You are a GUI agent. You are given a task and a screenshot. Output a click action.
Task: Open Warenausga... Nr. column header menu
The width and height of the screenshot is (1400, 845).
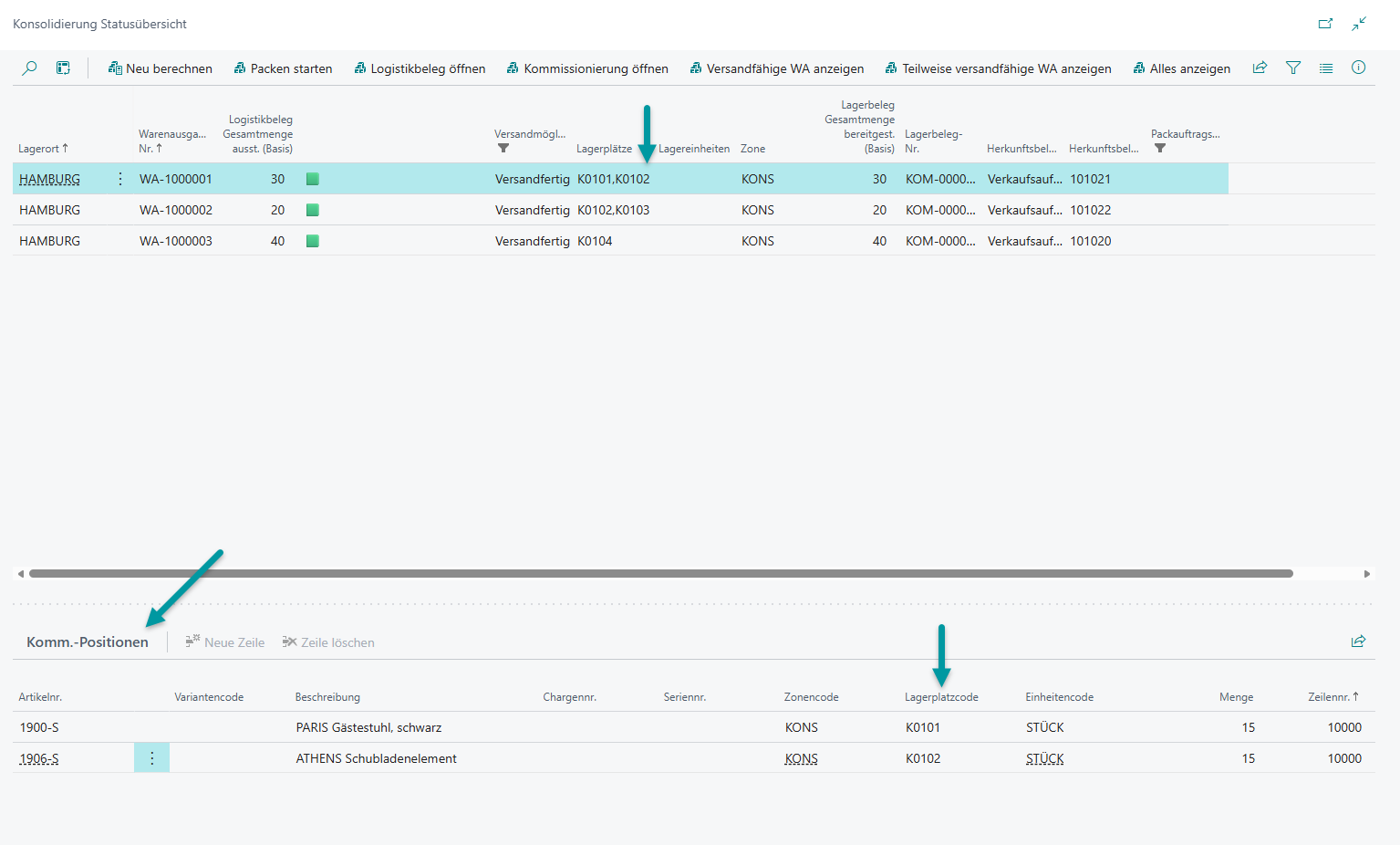pos(172,141)
